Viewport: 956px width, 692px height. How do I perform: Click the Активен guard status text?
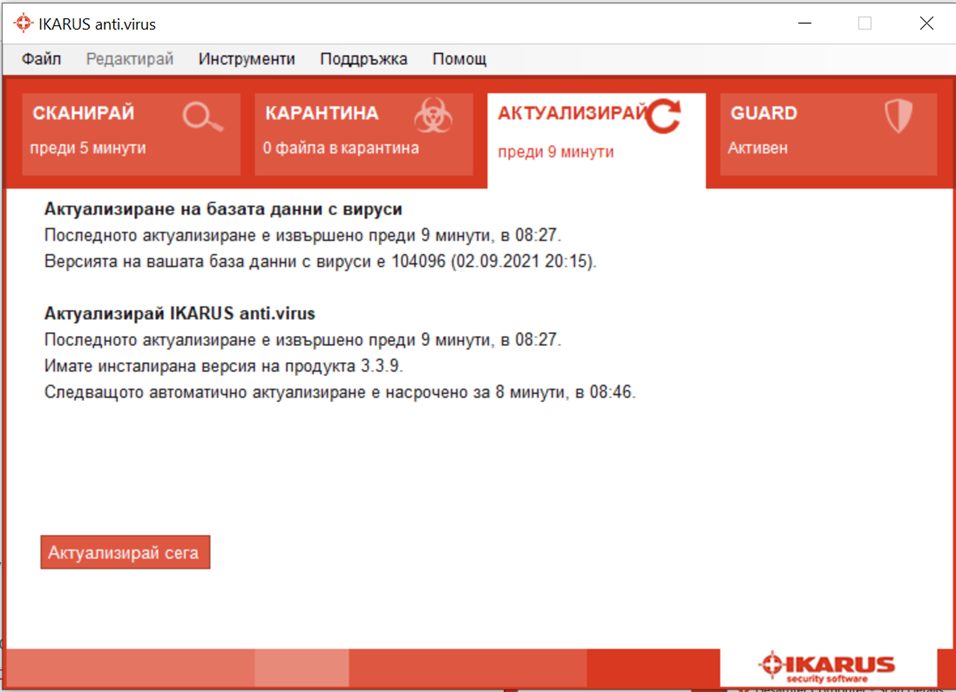[x=758, y=148]
